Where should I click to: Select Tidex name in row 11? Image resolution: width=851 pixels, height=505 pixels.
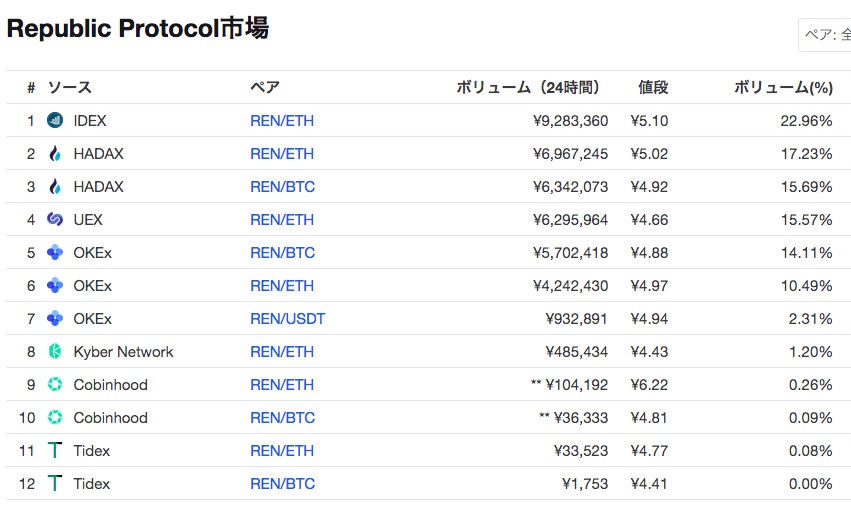click(92, 451)
